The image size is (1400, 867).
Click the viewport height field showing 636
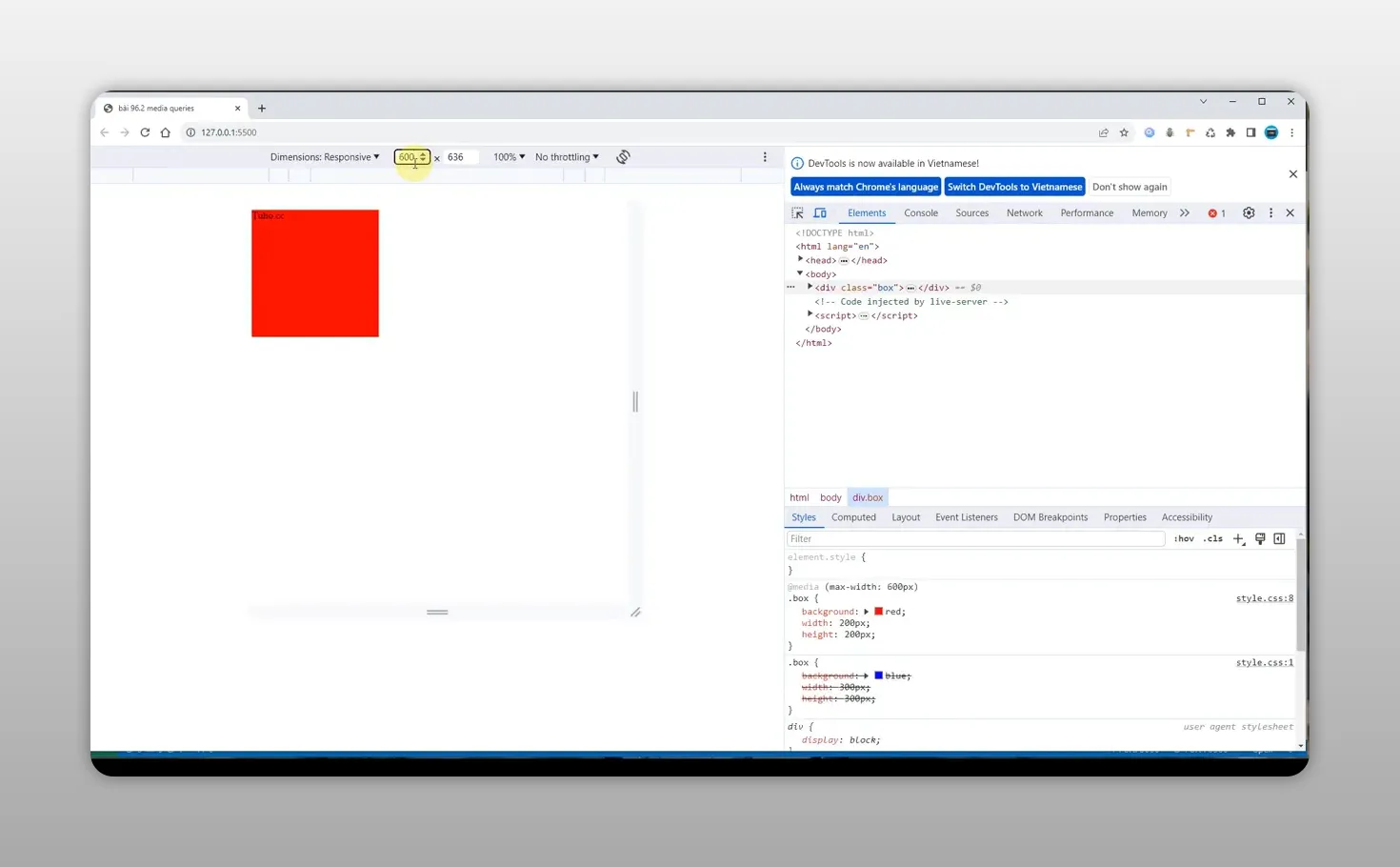460,157
